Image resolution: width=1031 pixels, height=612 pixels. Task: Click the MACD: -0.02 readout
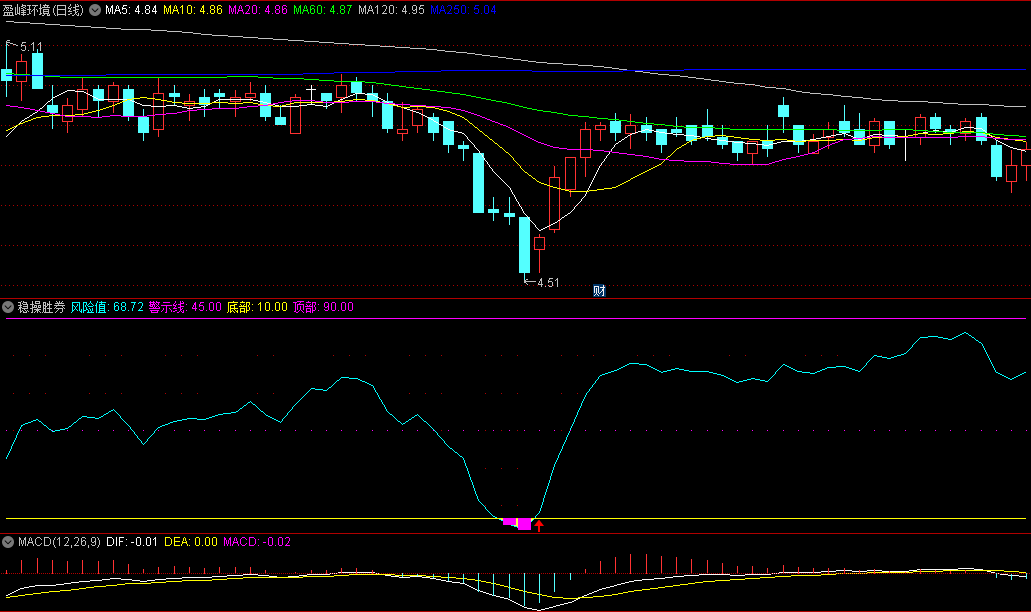tap(256, 542)
